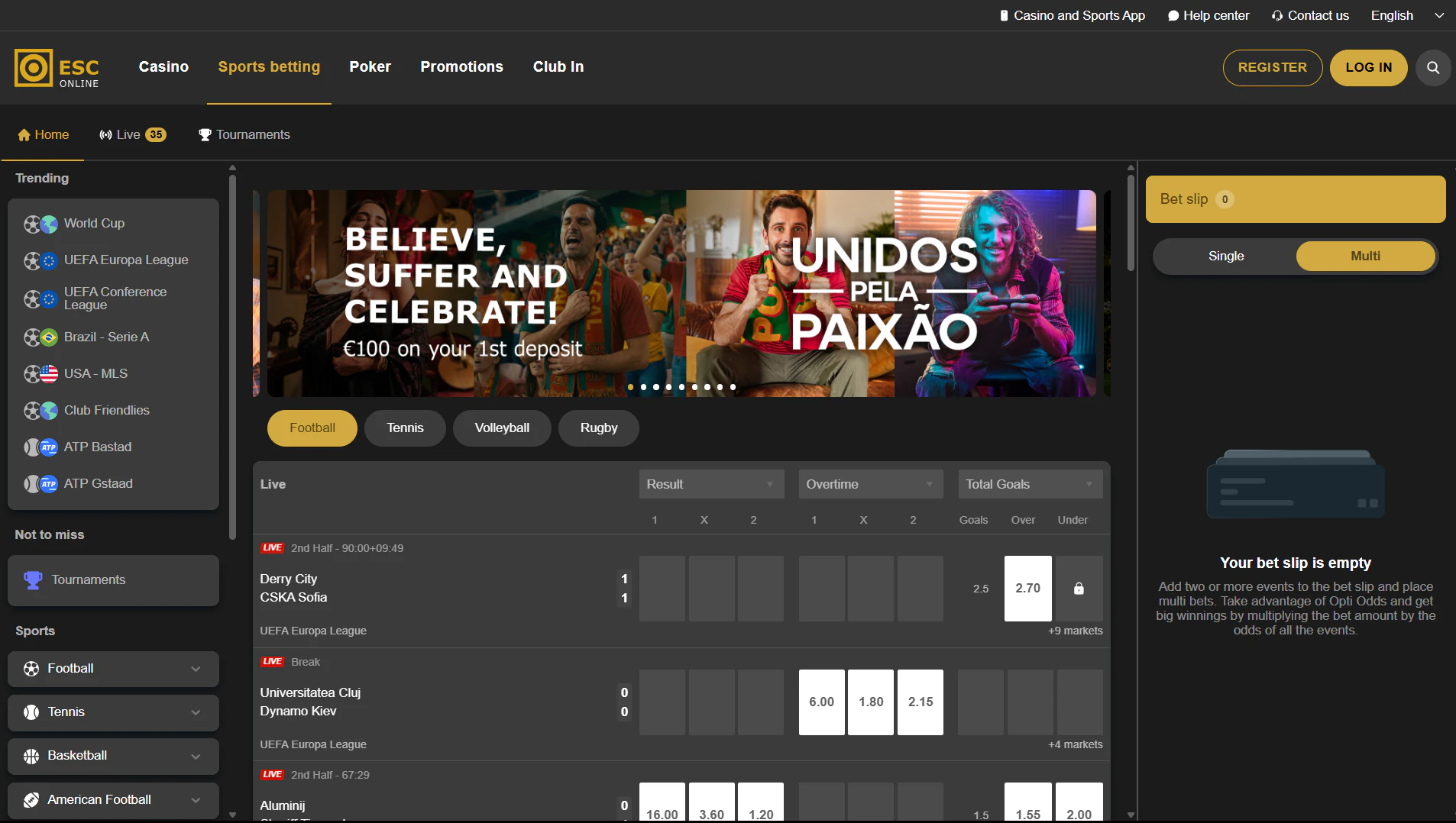Select the Multi bet mode
The width and height of the screenshot is (1456, 823).
(1365, 257)
